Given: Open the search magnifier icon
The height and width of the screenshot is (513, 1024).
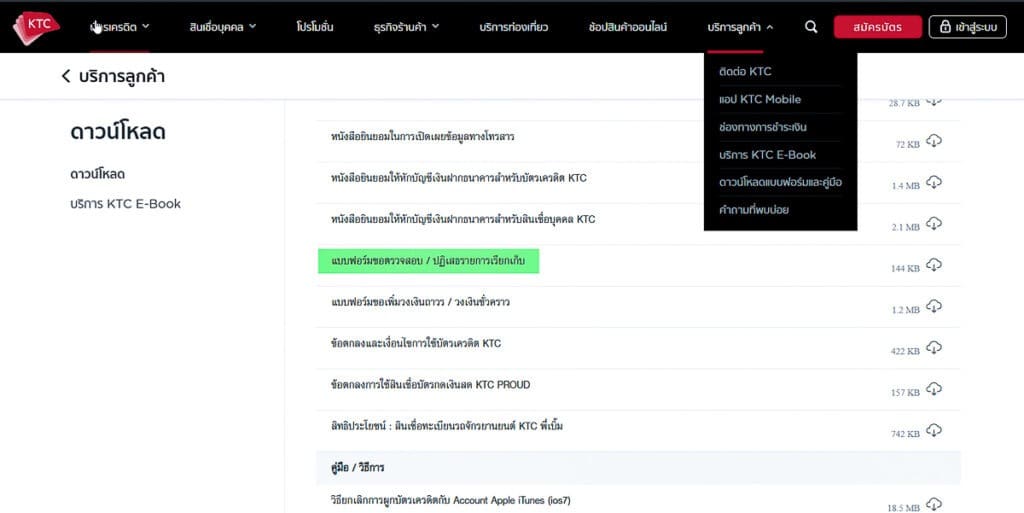Looking at the screenshot, I should [x=811, y=27].
